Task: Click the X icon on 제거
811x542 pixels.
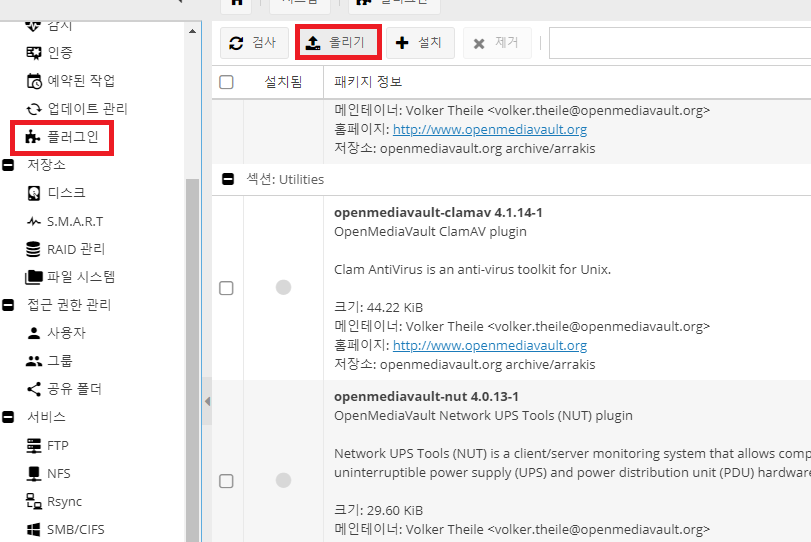Action: point(479,44)
